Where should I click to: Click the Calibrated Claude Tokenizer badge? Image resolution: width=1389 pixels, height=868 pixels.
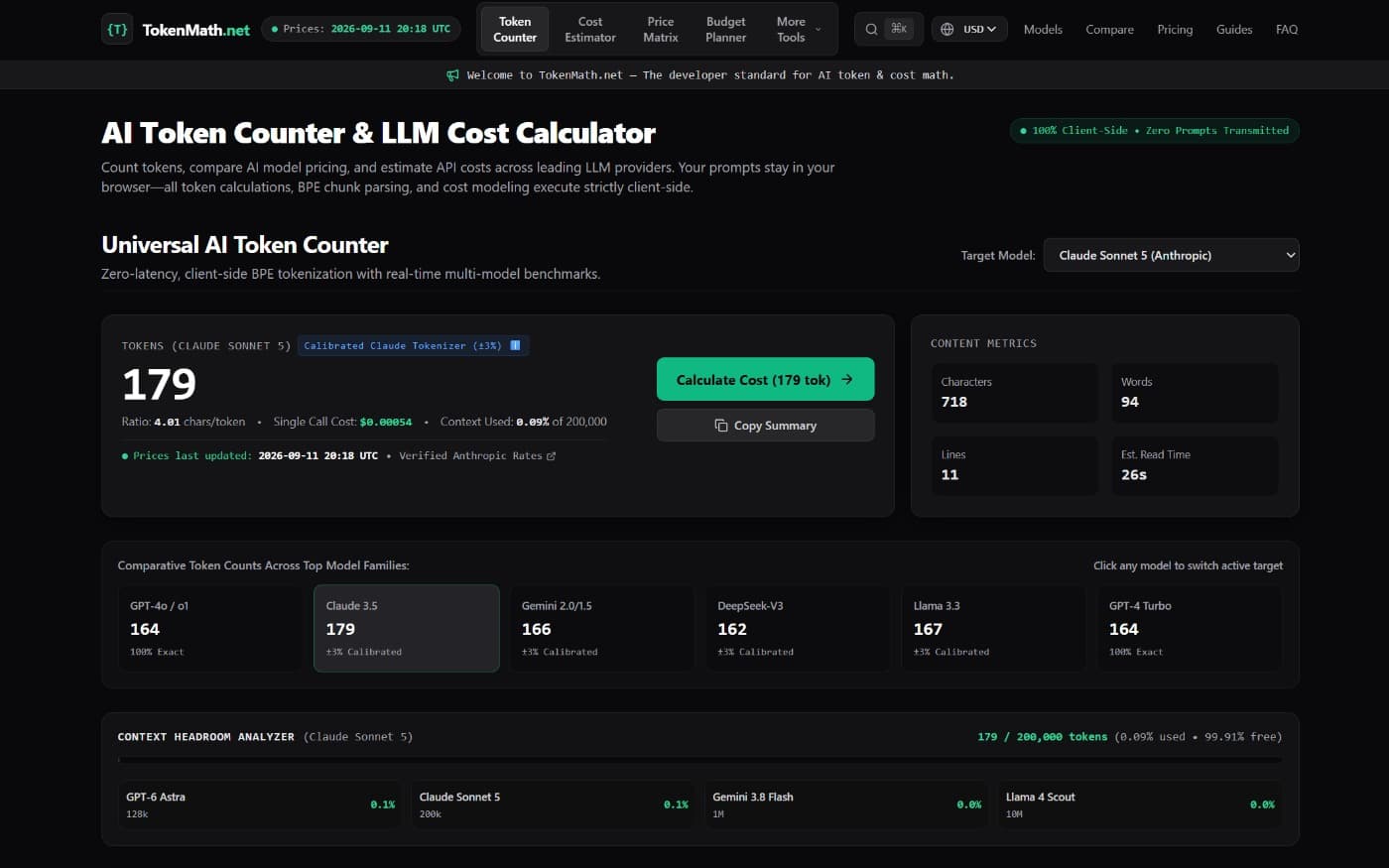tap(412, 345)
